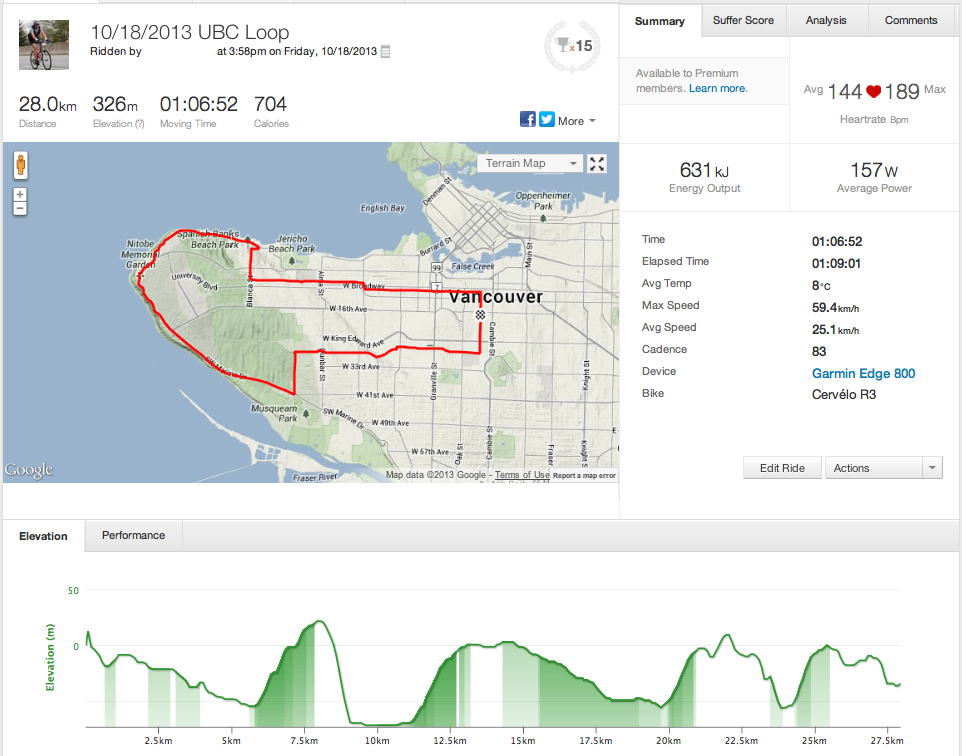The height and width of the screenshot is (756, 962).
Task: Share ride on Facebook icon
Action: [x=528, y=120]
